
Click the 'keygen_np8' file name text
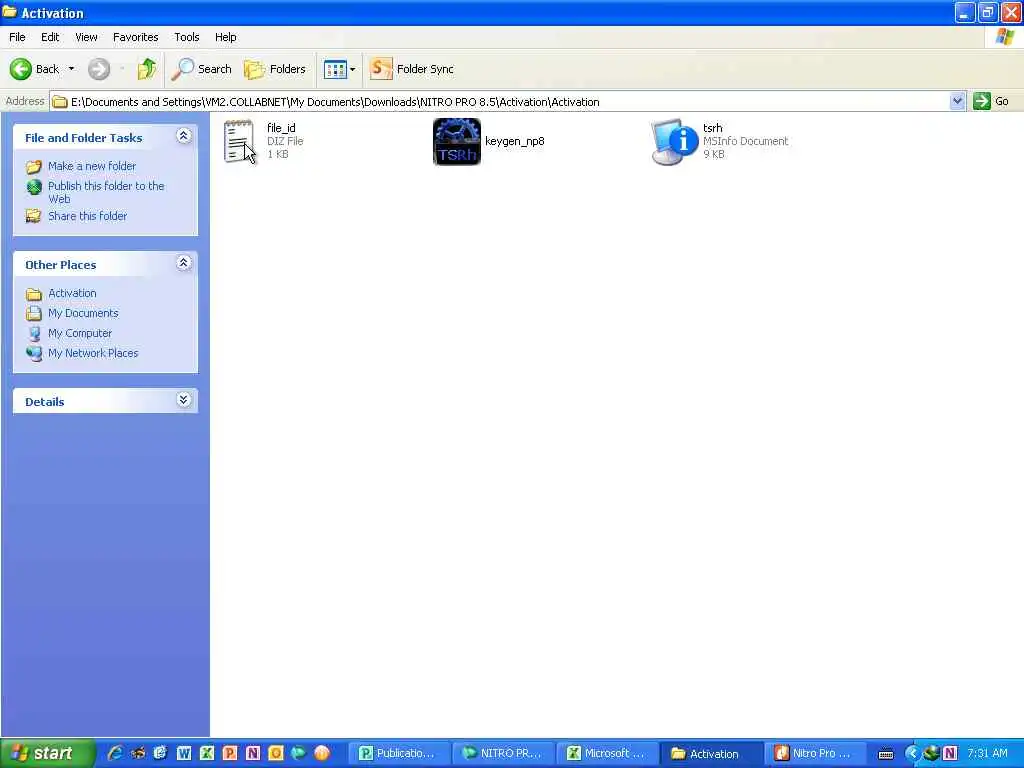515,141
